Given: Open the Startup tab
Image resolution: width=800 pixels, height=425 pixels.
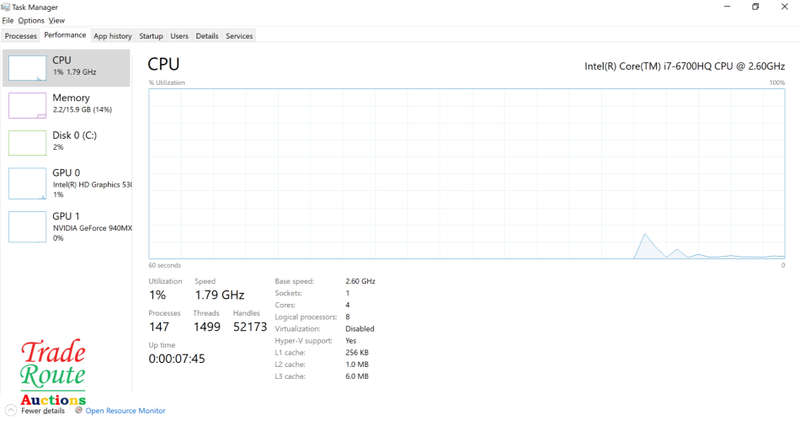Looking at the screenshot, I should pyautogui.click(x=151, y=36).
